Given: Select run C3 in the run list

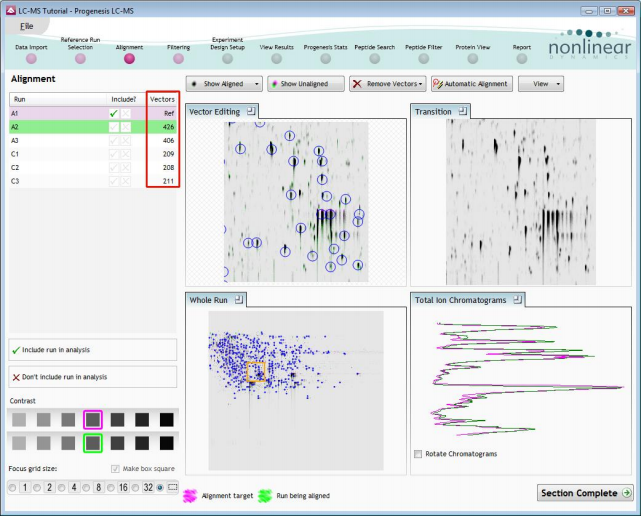Looking at the screenshot, I should (93, 181).
